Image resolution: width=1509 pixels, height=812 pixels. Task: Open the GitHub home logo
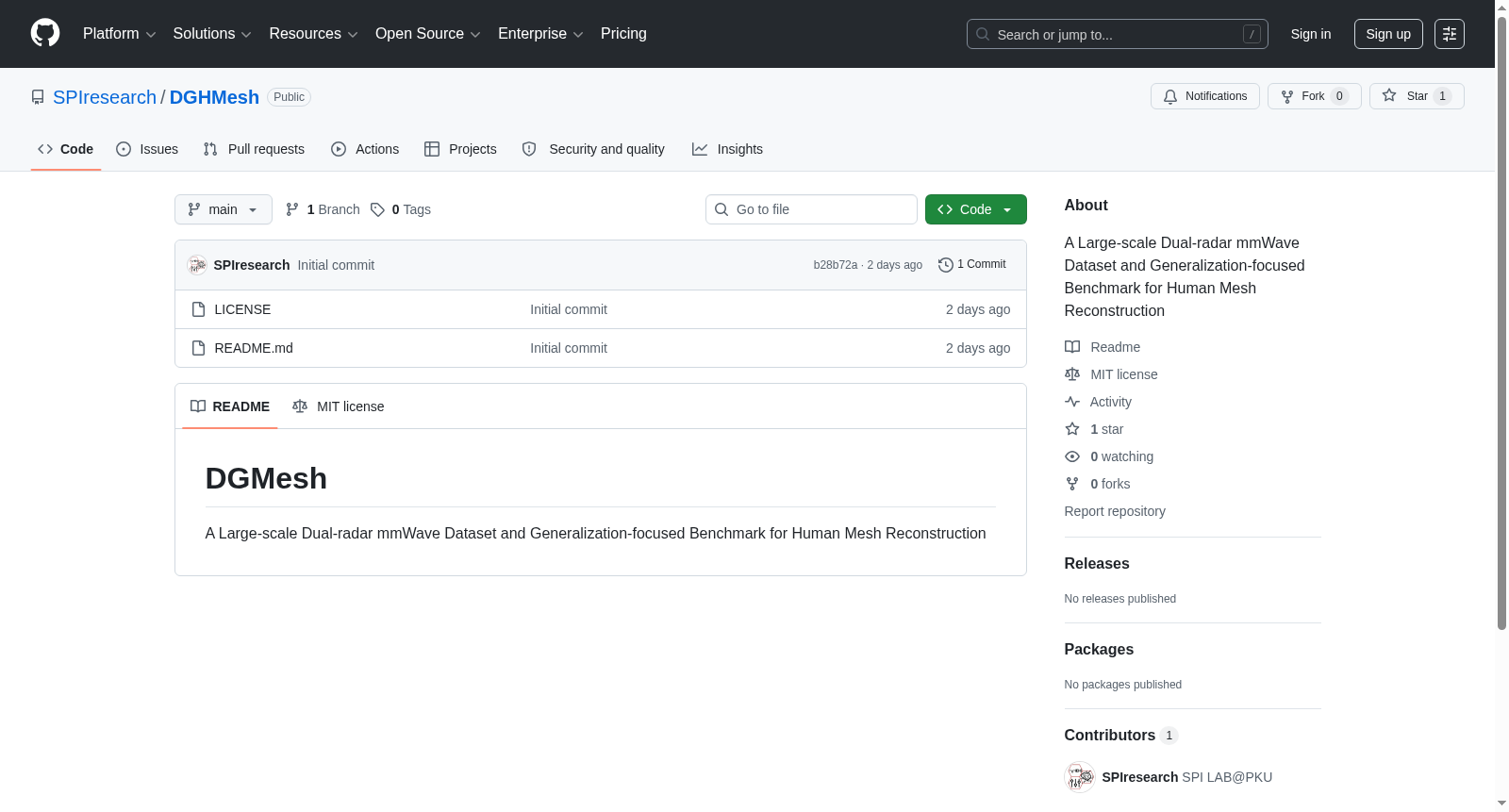click(x=45, y=33)
